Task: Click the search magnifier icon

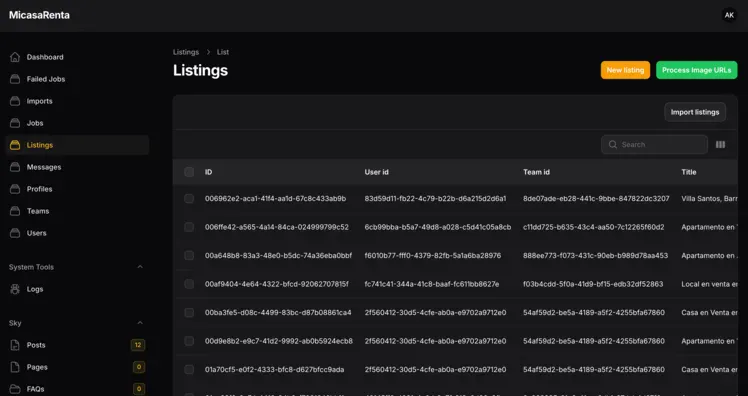Action: [613, 145]
